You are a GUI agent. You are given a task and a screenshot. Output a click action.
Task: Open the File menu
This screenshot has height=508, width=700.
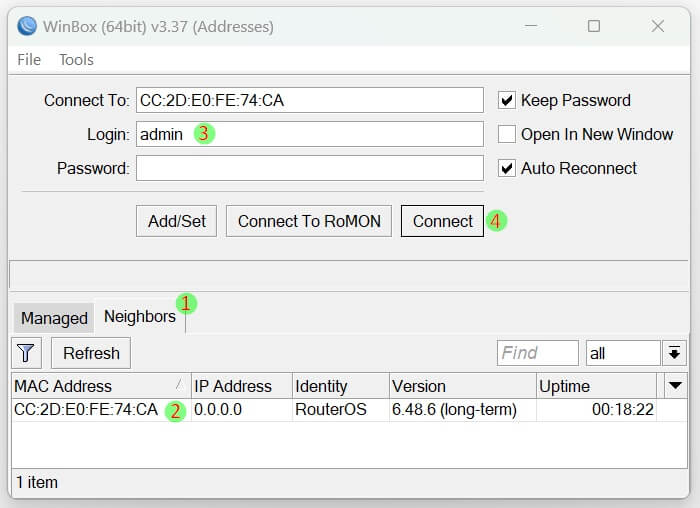[x=29, y=60]
